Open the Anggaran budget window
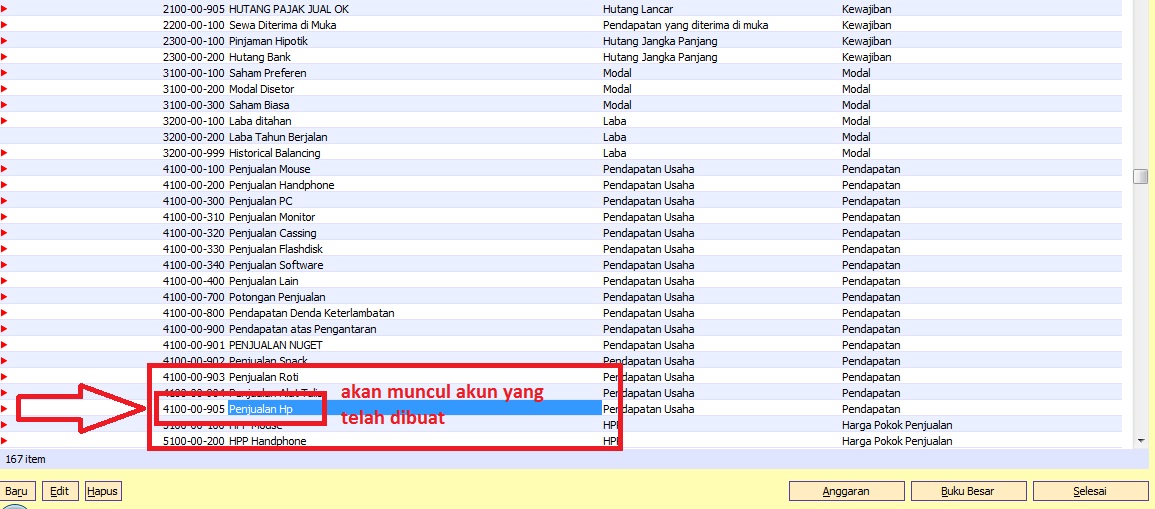 845,491
